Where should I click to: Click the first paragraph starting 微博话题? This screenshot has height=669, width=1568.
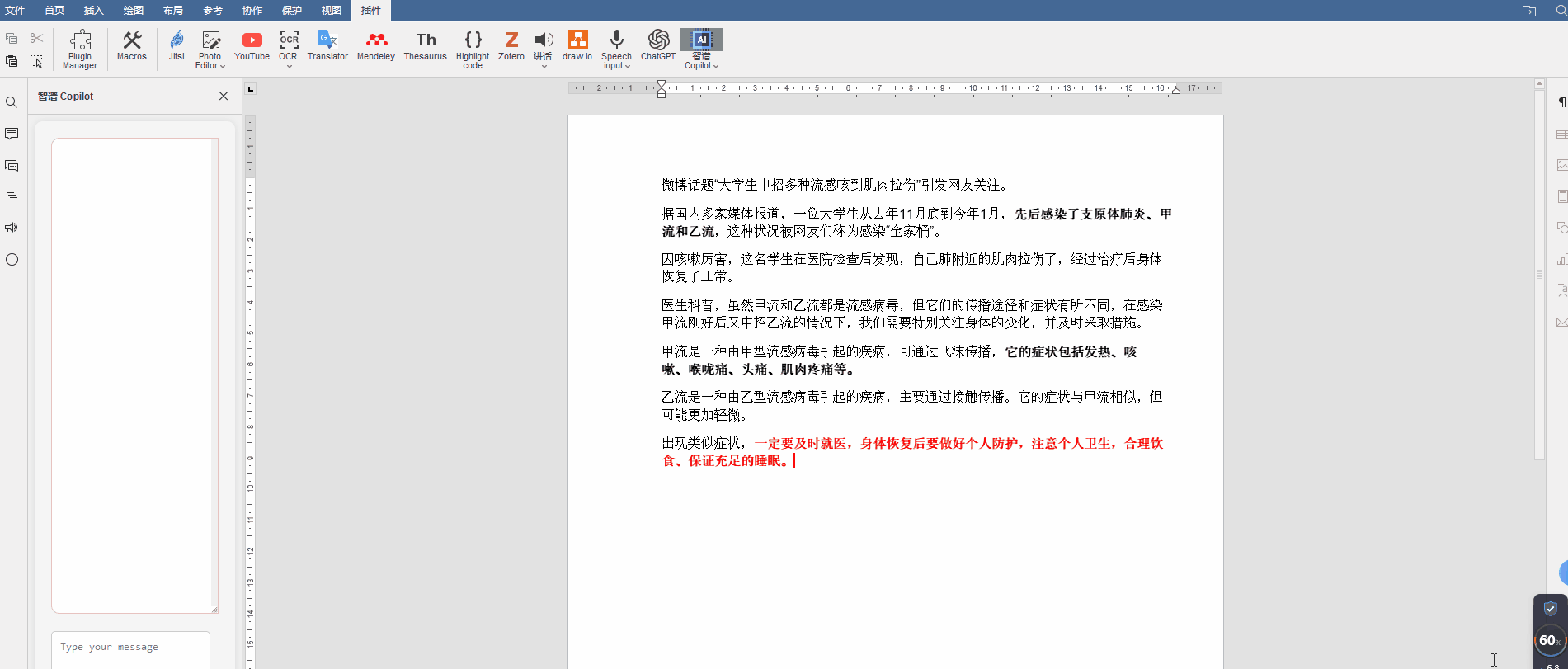[x=836, y=185]
